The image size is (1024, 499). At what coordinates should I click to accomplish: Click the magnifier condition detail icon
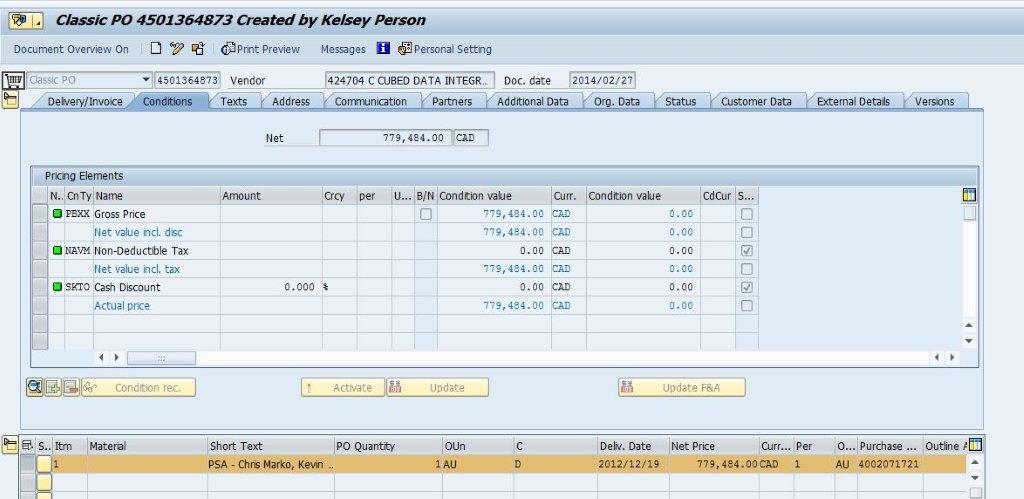[x=35, y=388]
